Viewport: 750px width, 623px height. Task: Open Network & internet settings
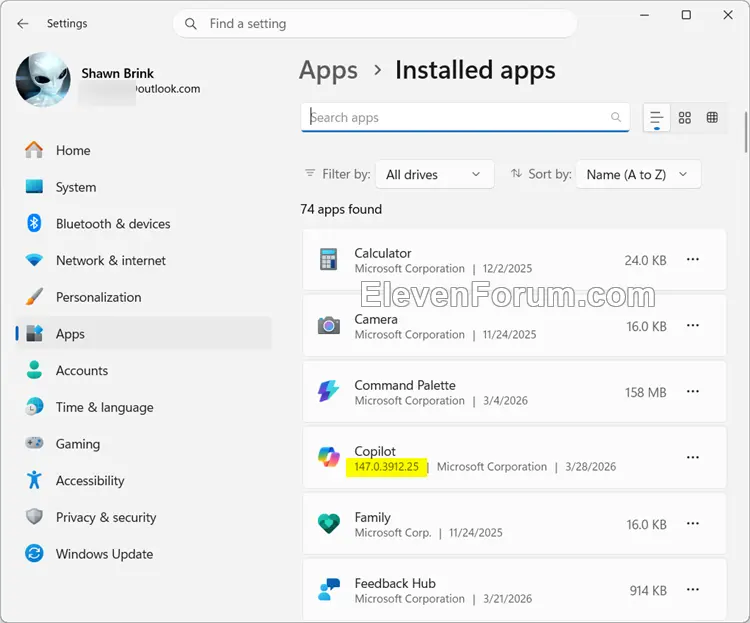143,260
